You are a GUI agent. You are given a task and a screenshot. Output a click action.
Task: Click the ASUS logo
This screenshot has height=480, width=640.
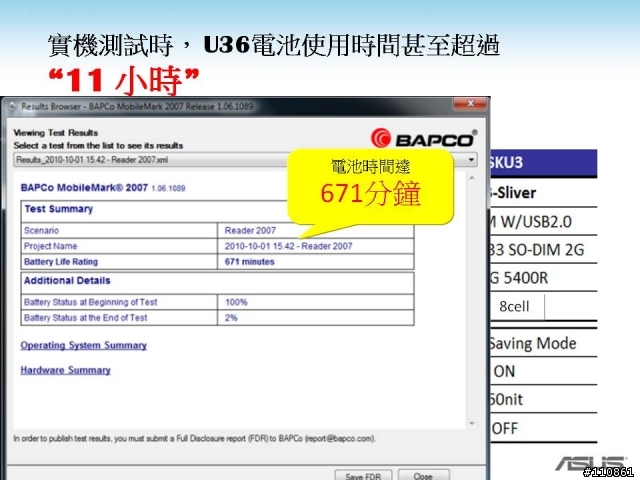click(x=590, y=464)
